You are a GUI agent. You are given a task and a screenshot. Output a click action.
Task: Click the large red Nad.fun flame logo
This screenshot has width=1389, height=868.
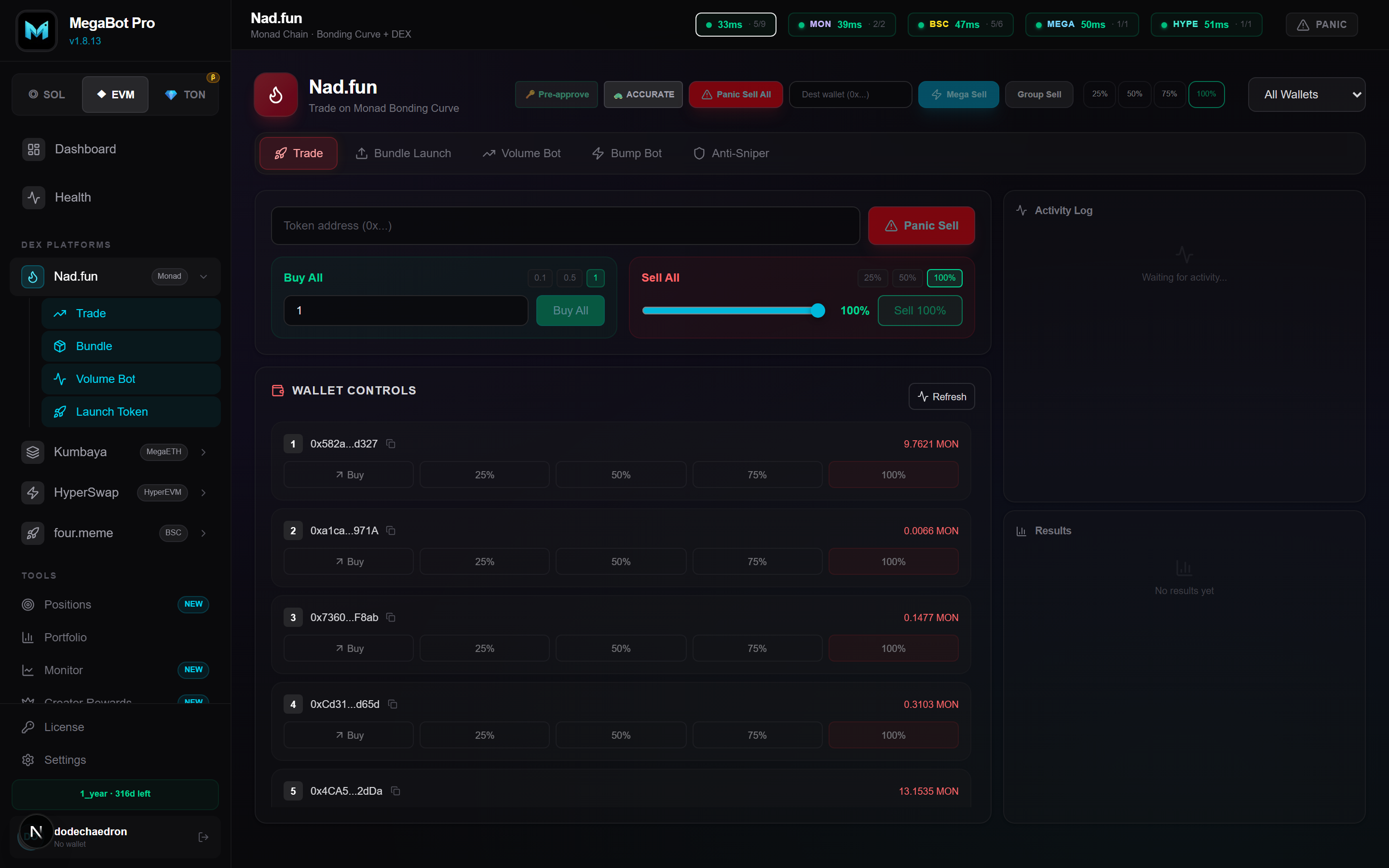coord(276,95)
